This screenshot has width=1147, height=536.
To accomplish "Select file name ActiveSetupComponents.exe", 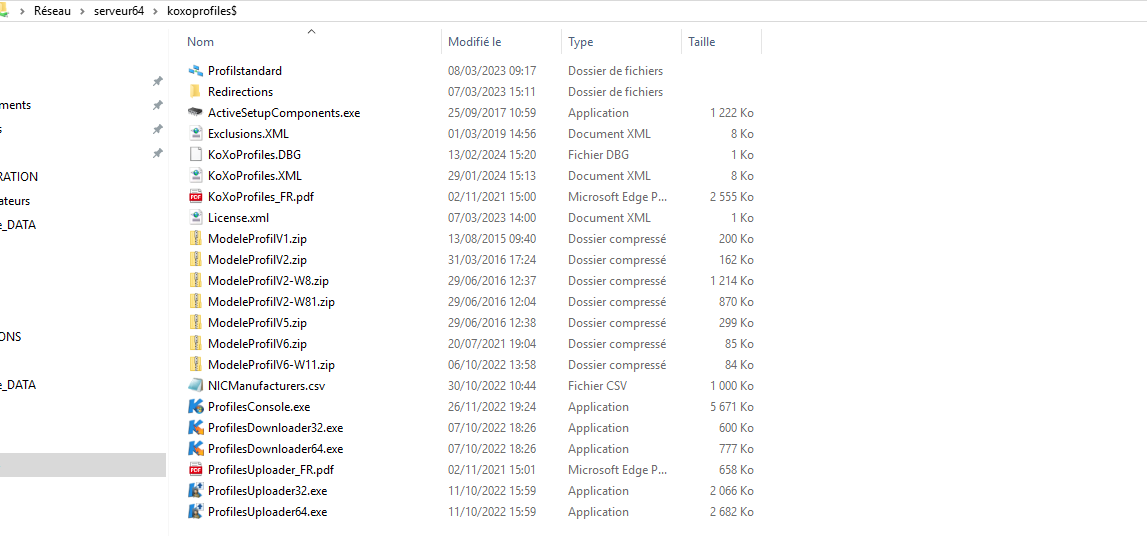I will point(284,113).
